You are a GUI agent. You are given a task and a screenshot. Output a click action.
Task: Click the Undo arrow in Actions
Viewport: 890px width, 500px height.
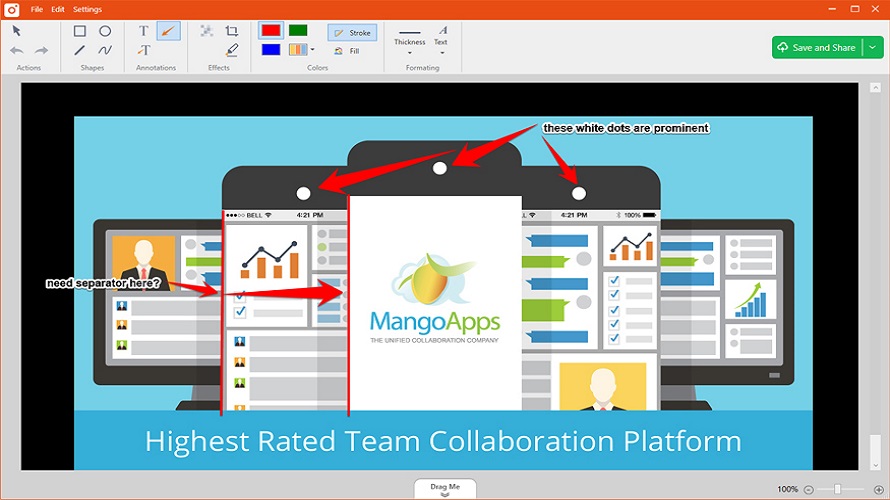pos(17,50)
